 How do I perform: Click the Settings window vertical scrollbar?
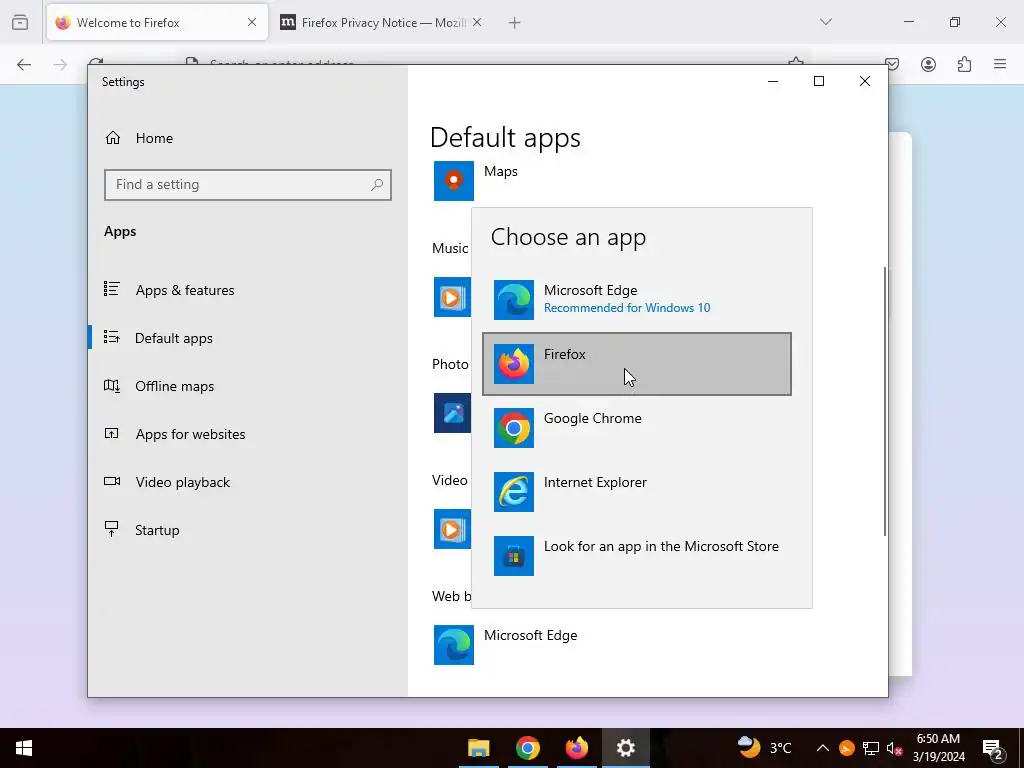tap(885, 401)
